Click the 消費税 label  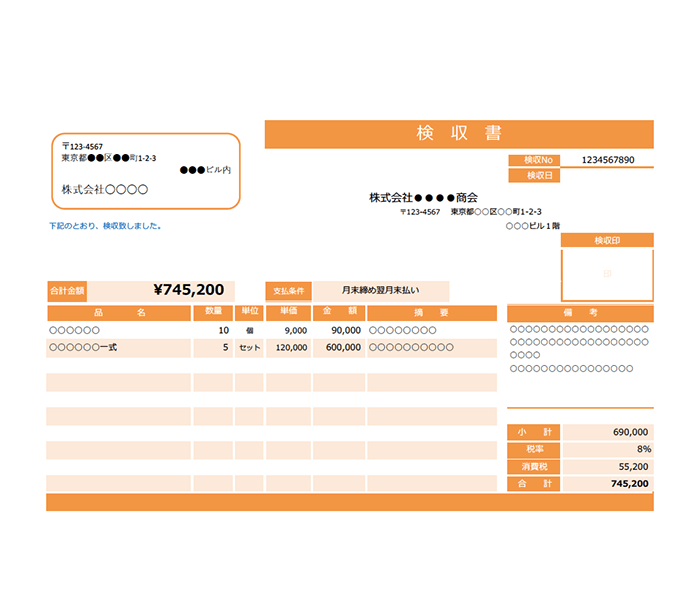pyautogui.click(x=534, y=467)
